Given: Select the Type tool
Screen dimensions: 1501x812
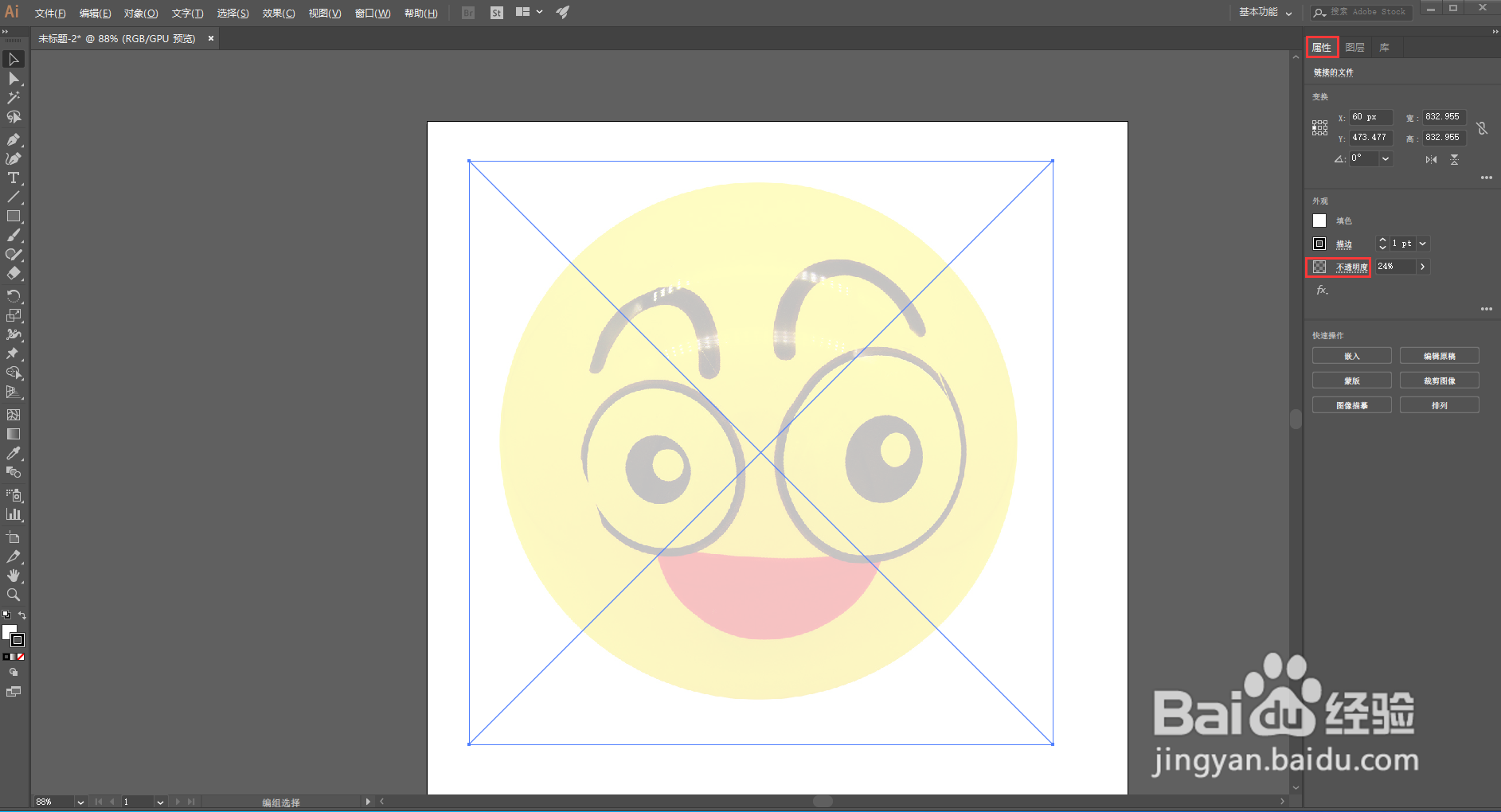Looking at the screenshot, I should 14,178.
